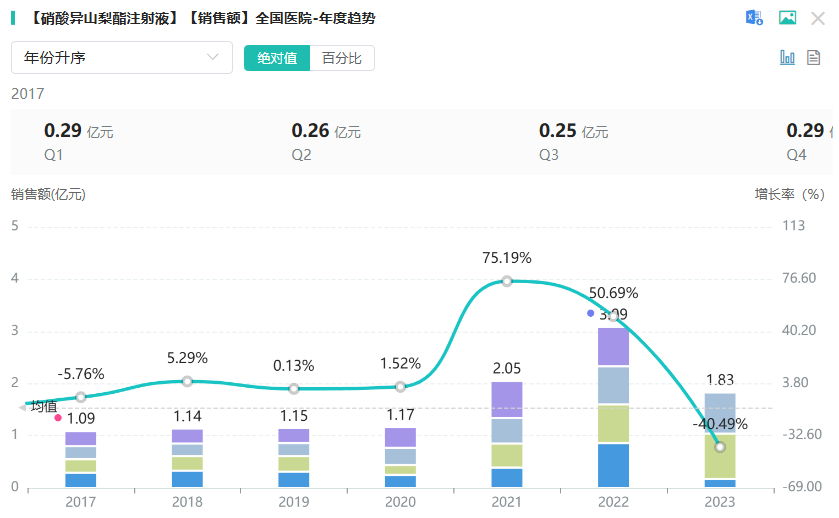Viewport: 839px width, 518px height.
Task: Click the green segment of 2023 bar
Action: pos(720,457)
